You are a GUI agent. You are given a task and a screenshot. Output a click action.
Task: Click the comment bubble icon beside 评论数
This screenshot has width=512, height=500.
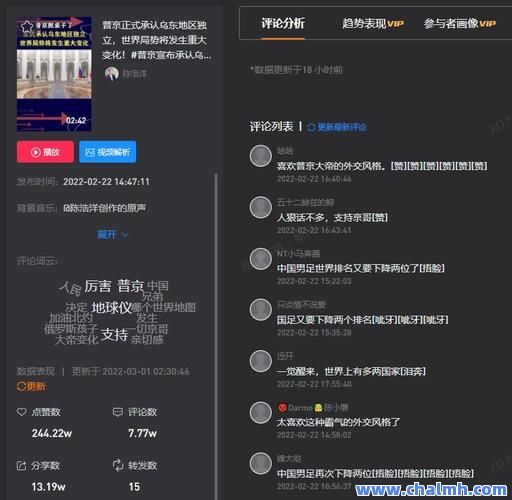[118, 412]
